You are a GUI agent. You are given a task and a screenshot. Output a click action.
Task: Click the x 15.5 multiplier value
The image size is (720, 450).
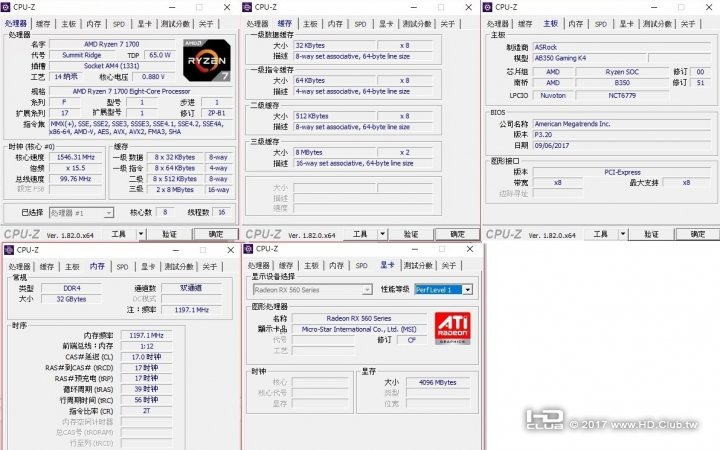[75, 168]
